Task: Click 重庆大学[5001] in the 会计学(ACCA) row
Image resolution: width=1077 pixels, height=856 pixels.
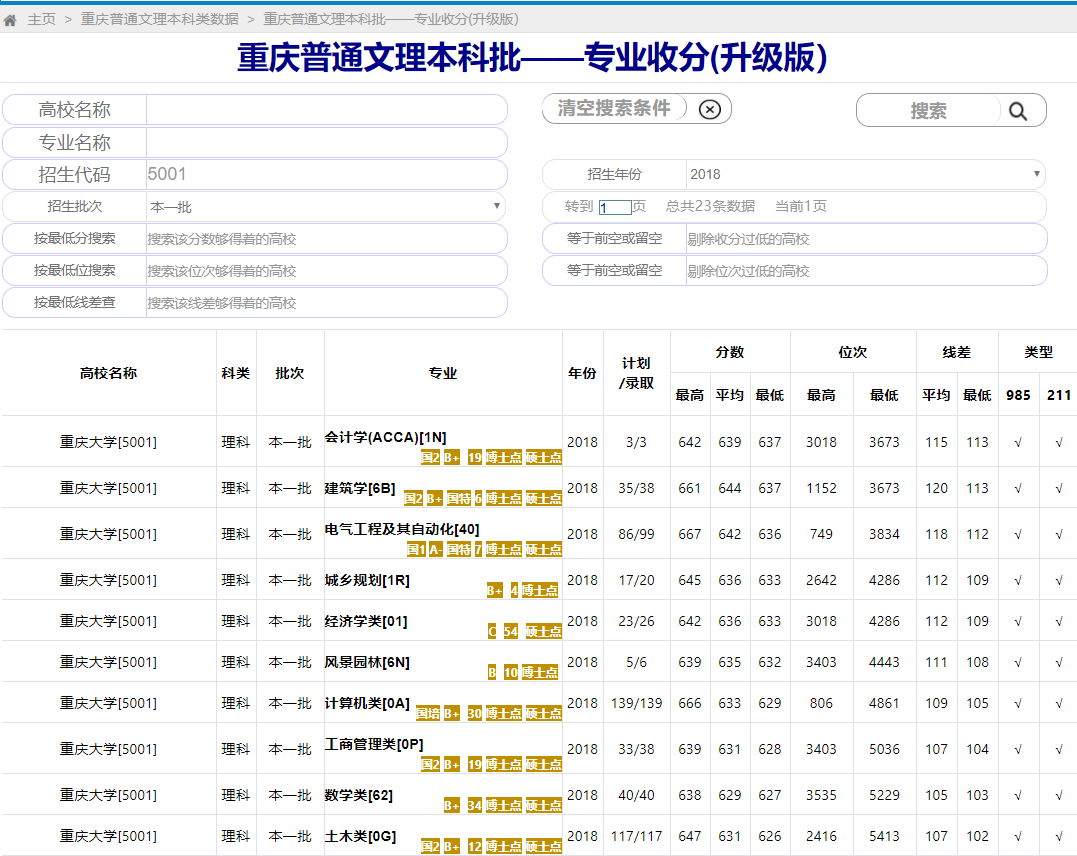Action: [109, 442]
